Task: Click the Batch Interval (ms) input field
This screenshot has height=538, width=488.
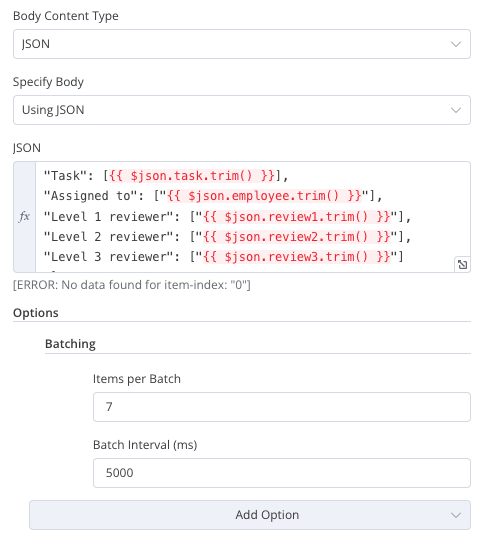Action: click(282, 473)
